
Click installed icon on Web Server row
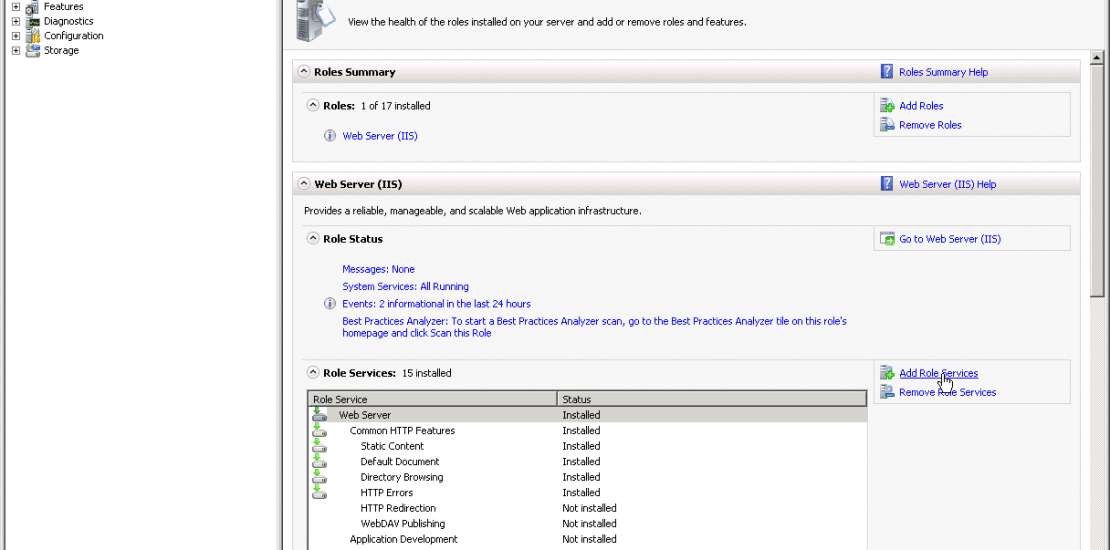click(x=319, y=415)
